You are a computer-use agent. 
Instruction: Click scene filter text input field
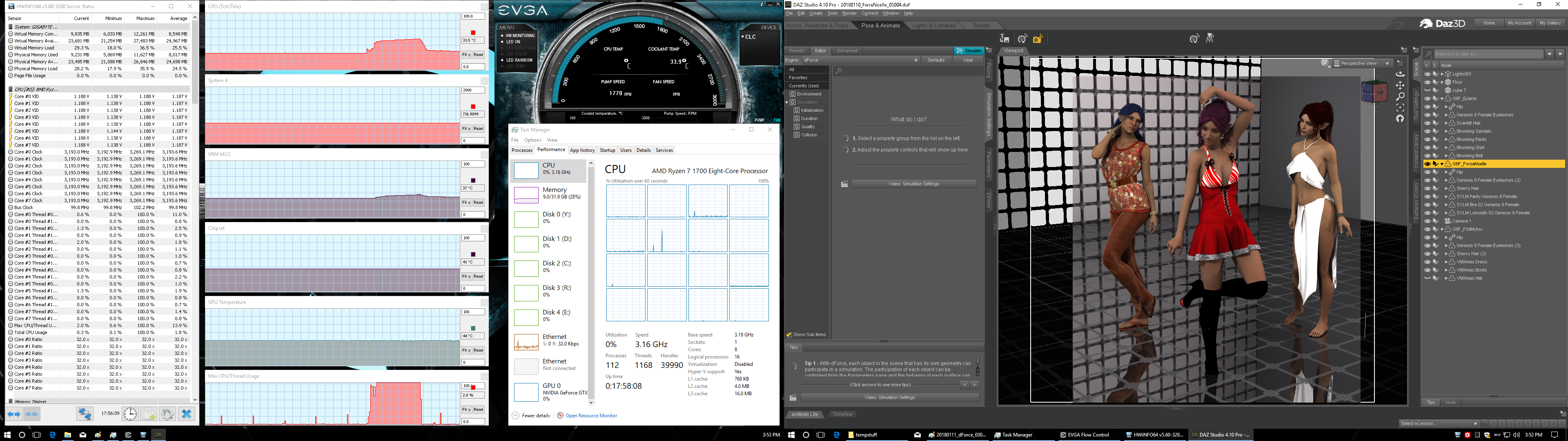point(1488,54)
